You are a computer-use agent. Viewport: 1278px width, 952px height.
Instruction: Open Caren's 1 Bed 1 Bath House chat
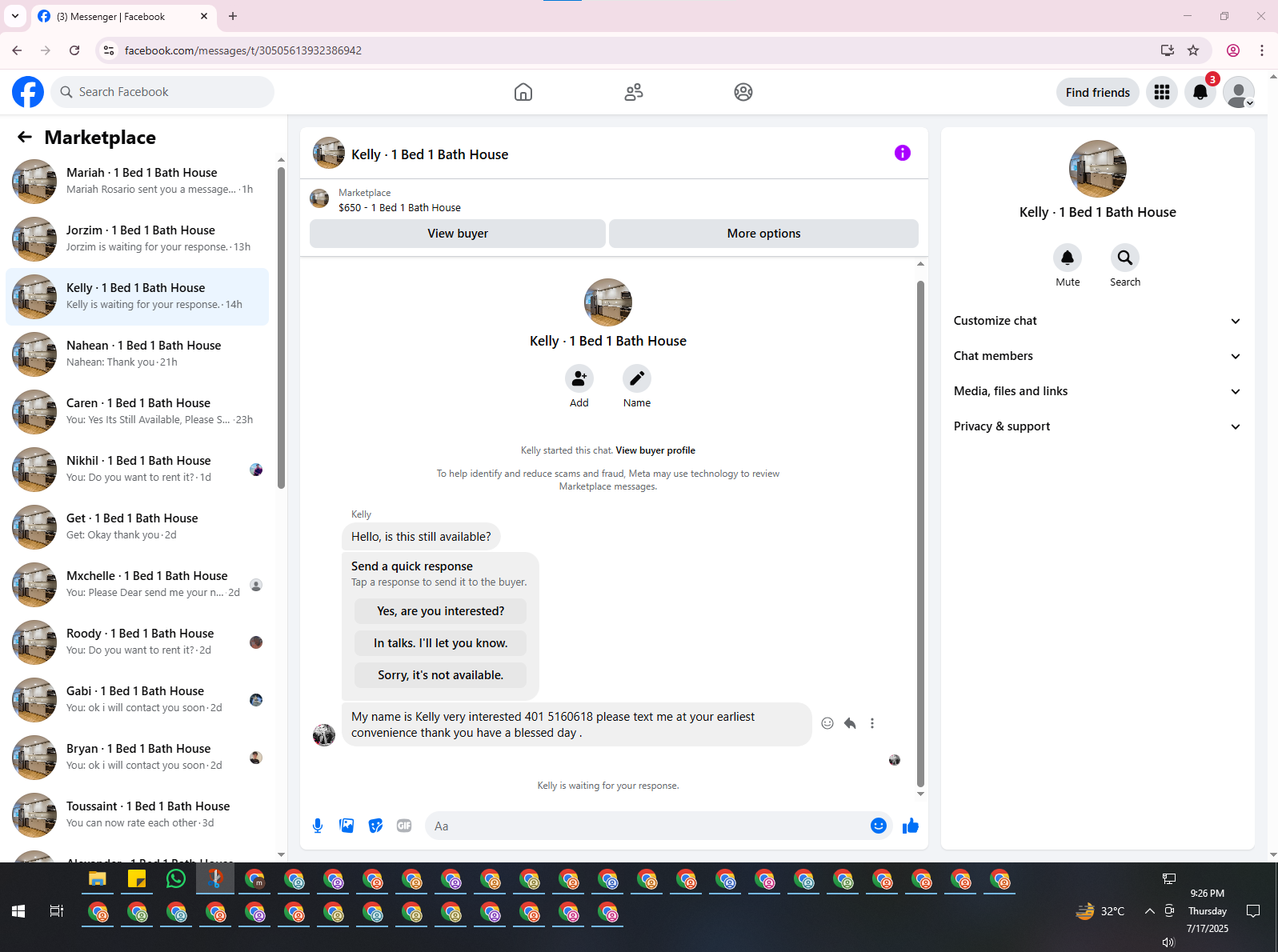point(138,412)
